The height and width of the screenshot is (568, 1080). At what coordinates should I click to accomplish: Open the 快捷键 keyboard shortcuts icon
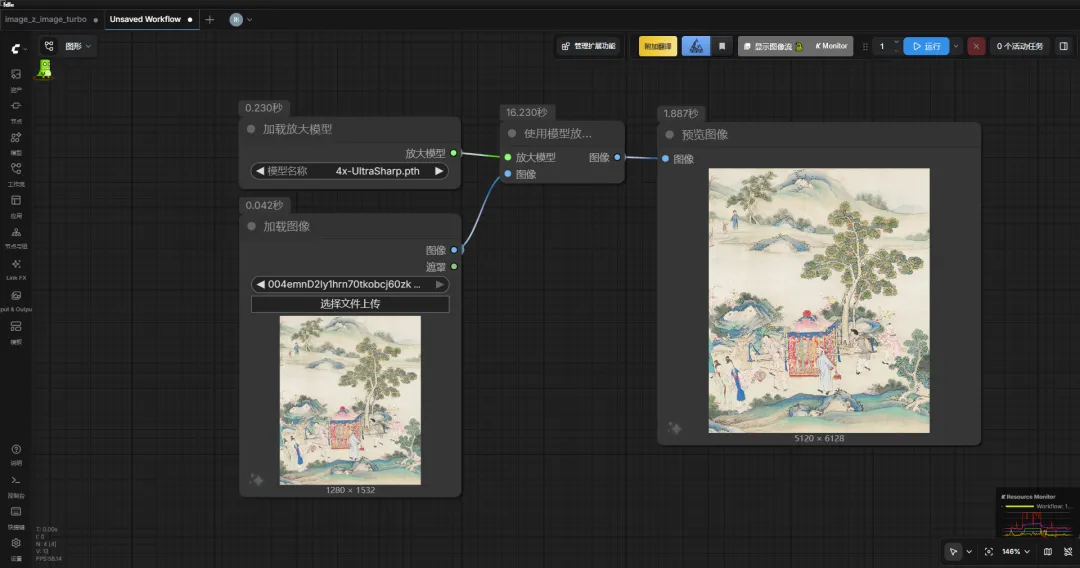16,512
